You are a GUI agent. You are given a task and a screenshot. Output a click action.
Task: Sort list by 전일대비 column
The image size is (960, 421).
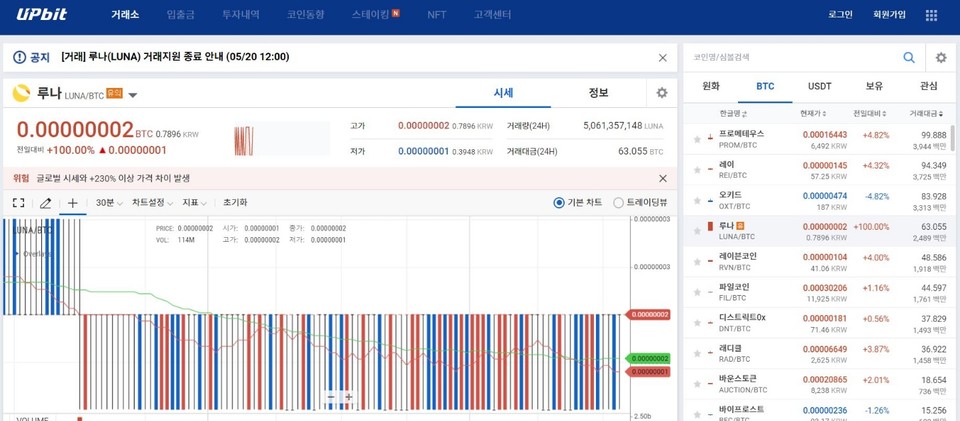[869, 114]
